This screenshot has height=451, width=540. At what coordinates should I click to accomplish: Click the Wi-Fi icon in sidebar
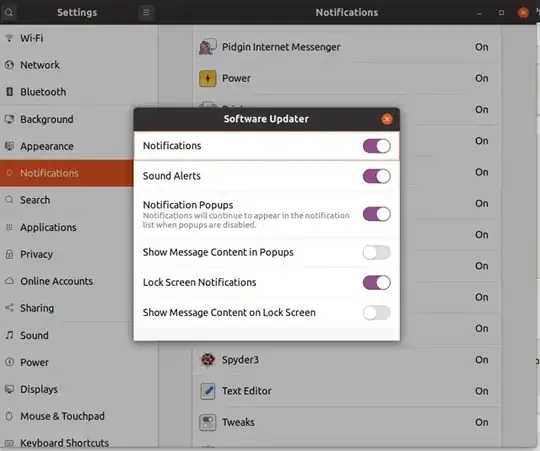coord(9,38)
